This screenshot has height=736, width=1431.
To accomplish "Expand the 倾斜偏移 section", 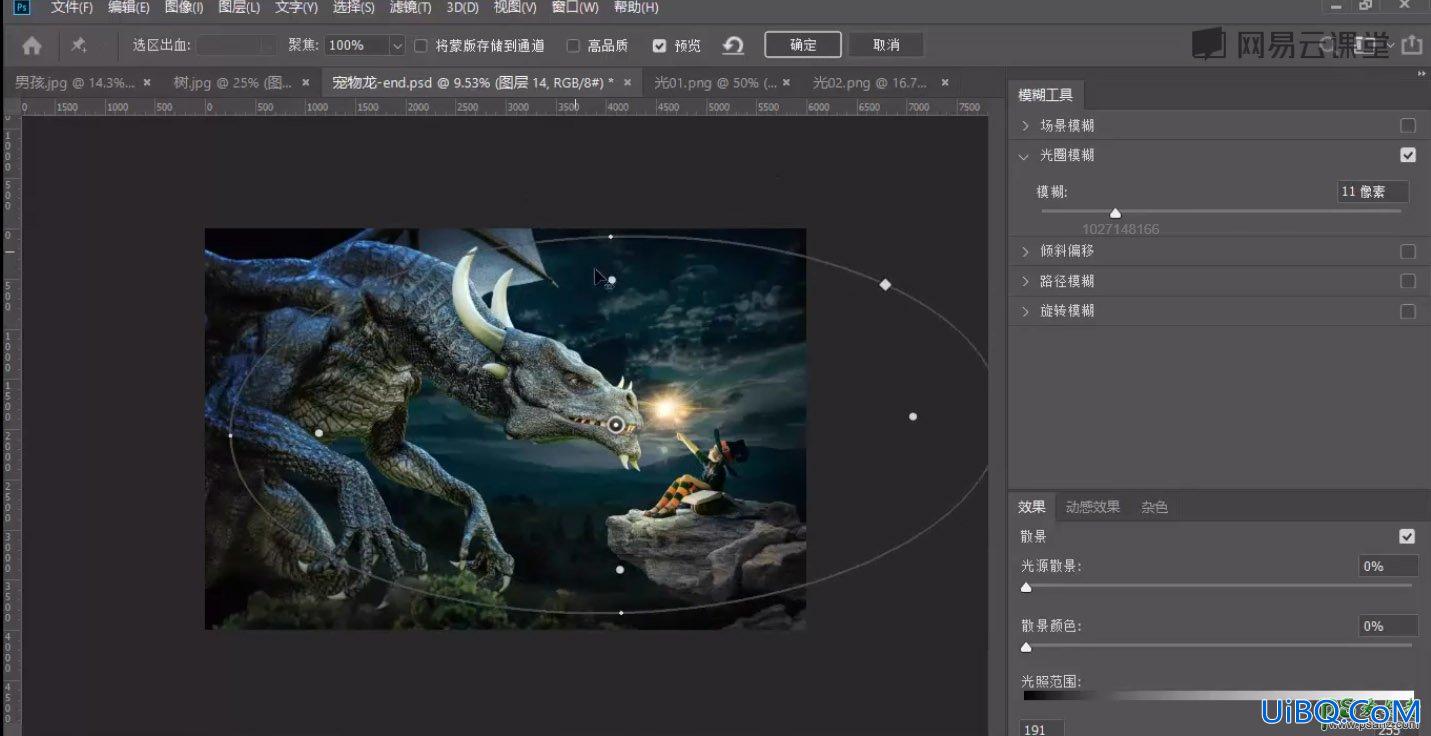I will click(1025, 252).
